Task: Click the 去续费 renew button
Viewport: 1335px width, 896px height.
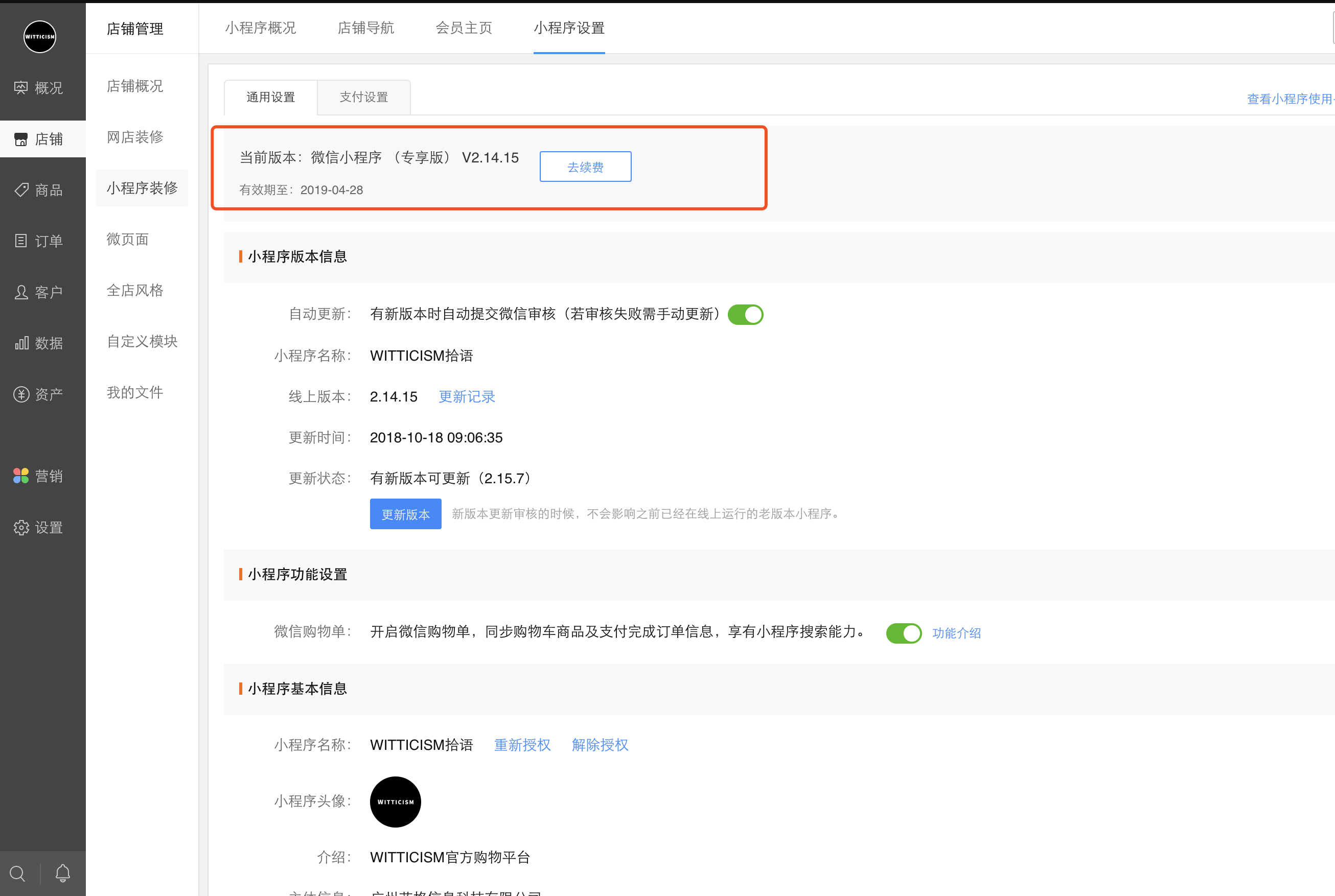Action: pyautogui.click(x=585, y=167)
